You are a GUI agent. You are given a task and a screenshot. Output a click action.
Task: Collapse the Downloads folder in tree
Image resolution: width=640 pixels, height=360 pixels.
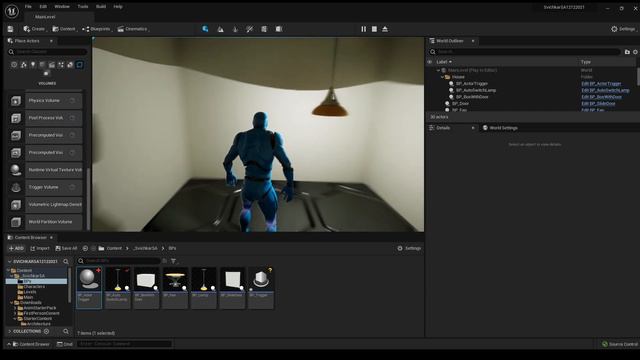point(11,303)
